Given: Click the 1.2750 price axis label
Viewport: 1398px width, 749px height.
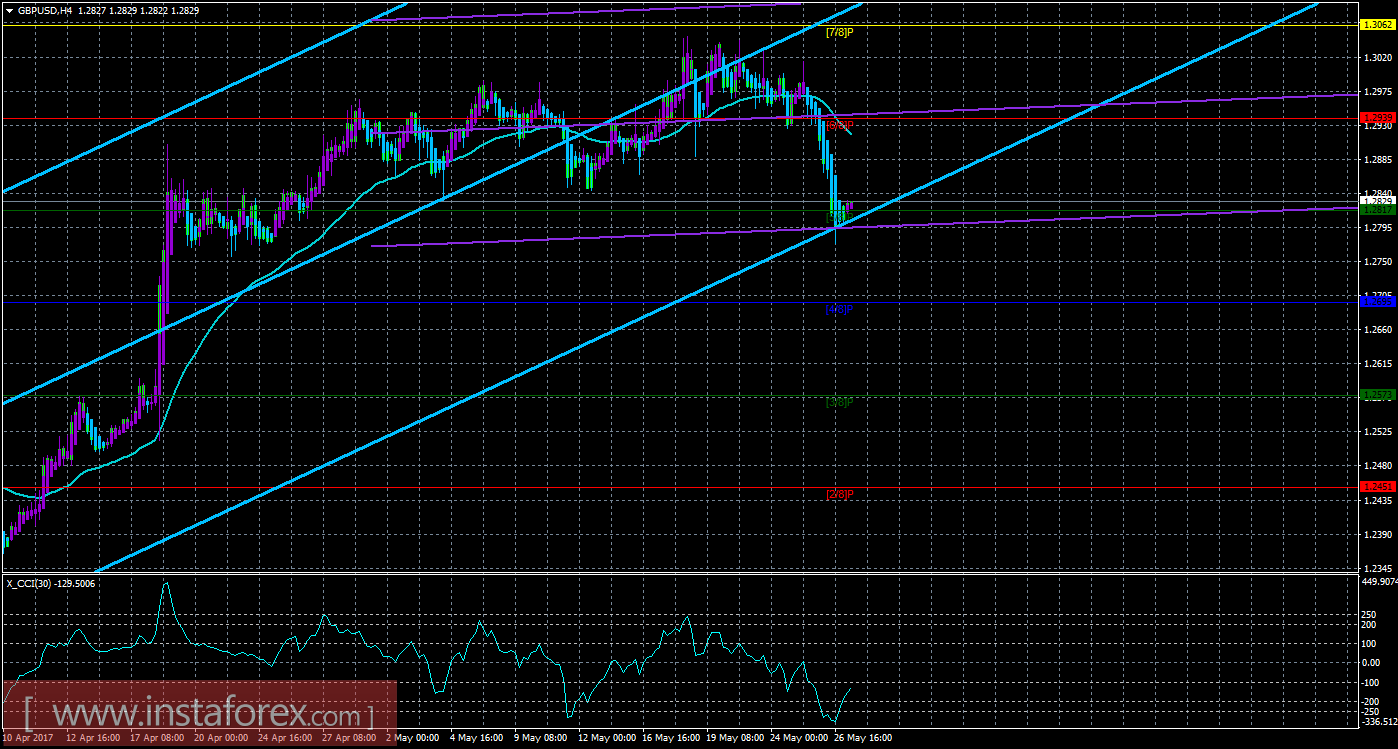Looking at the screenshot, I should click(1378, 262).
